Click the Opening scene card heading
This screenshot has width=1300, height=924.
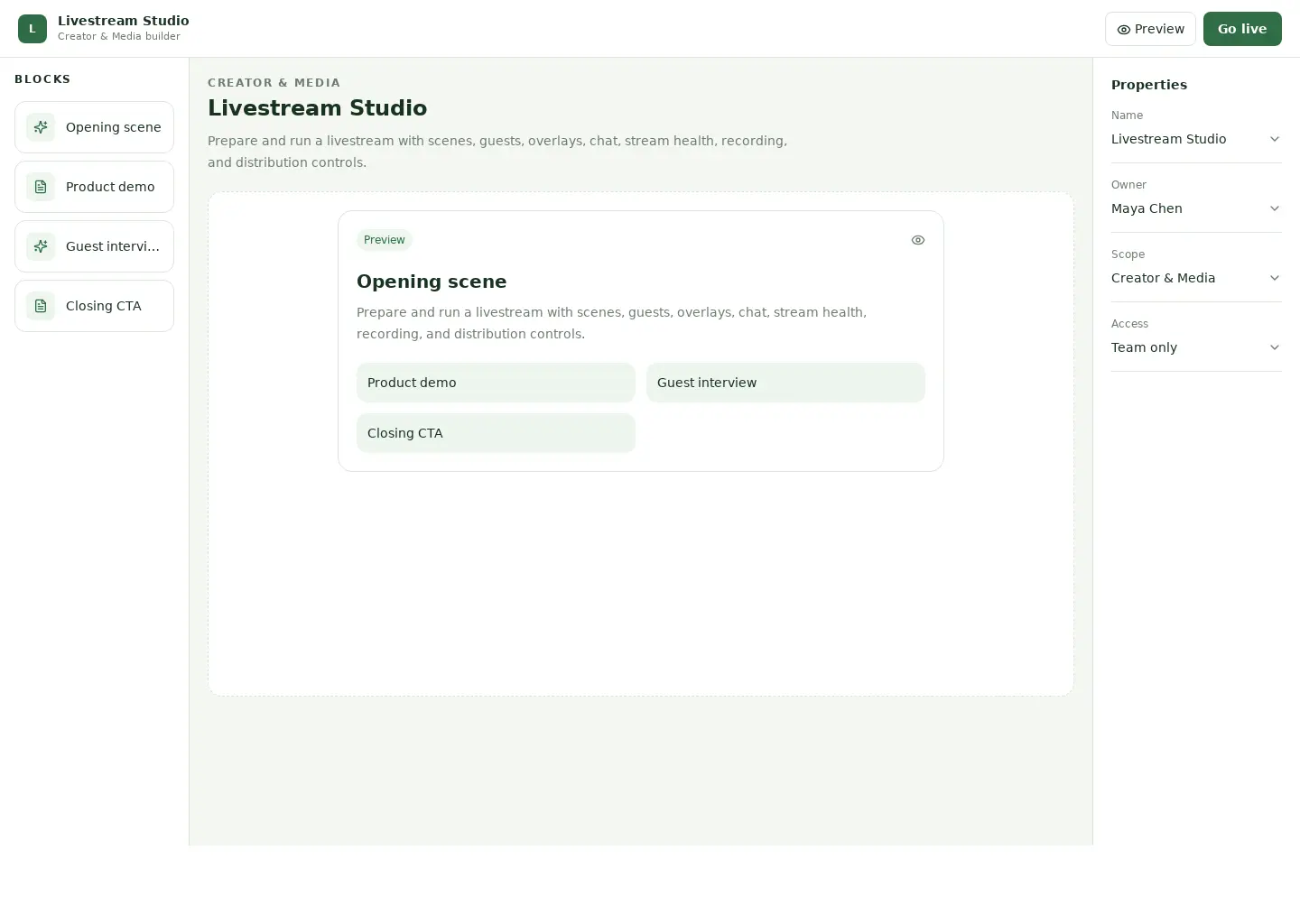[x=432, y=282]
